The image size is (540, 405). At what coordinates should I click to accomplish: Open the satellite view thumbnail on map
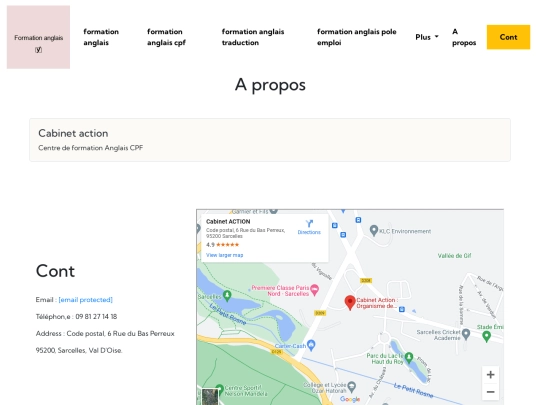pyautogui.click(x=209, y=397)
